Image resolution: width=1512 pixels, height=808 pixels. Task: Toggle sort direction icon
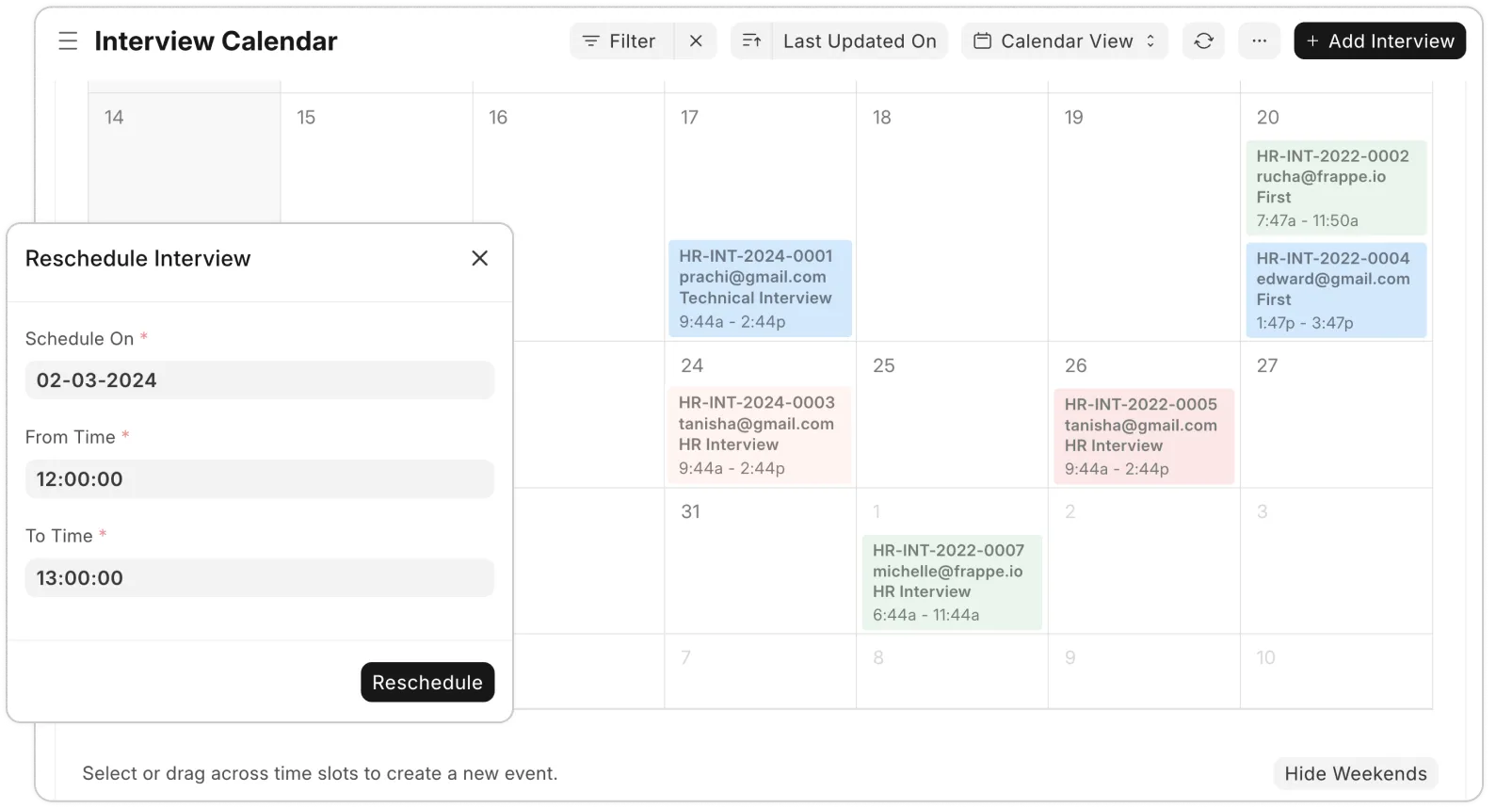tap(751, 41)
